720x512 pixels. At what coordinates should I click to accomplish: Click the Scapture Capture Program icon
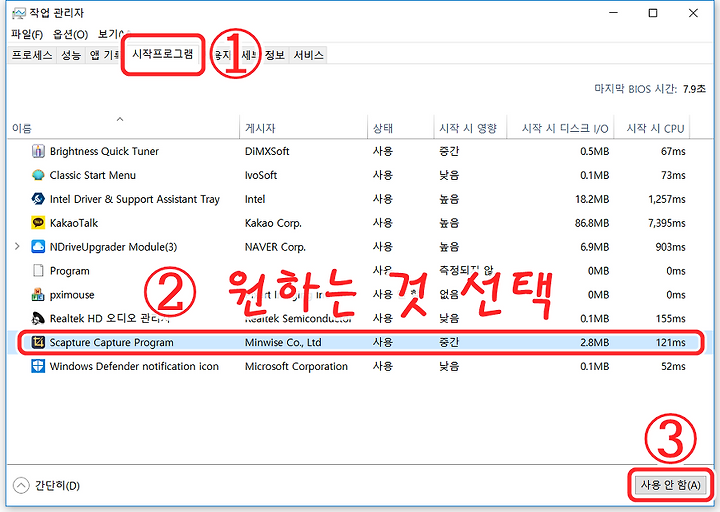tap(38, 342)
